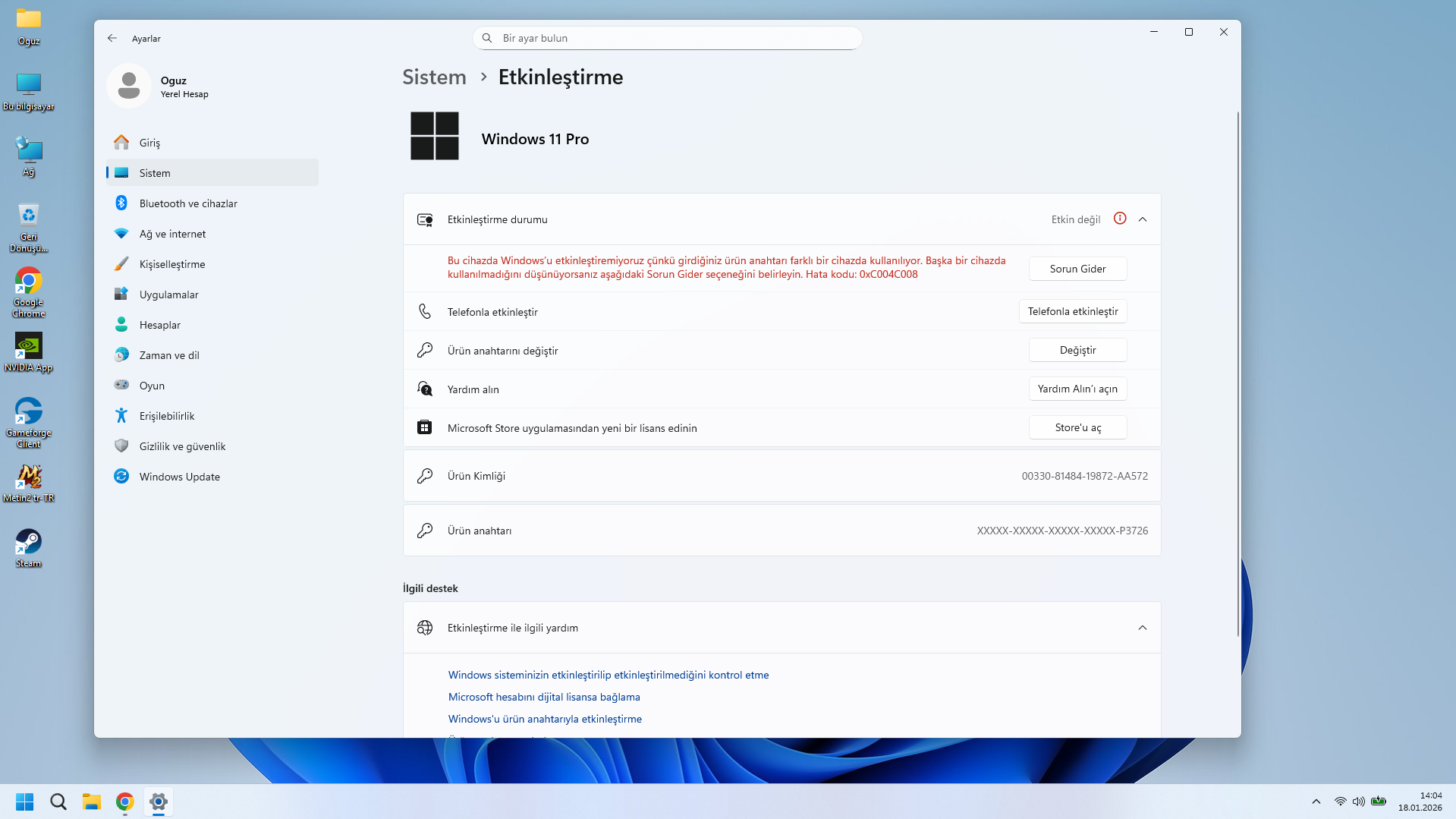Open the Giriş home page

[212, 143]
